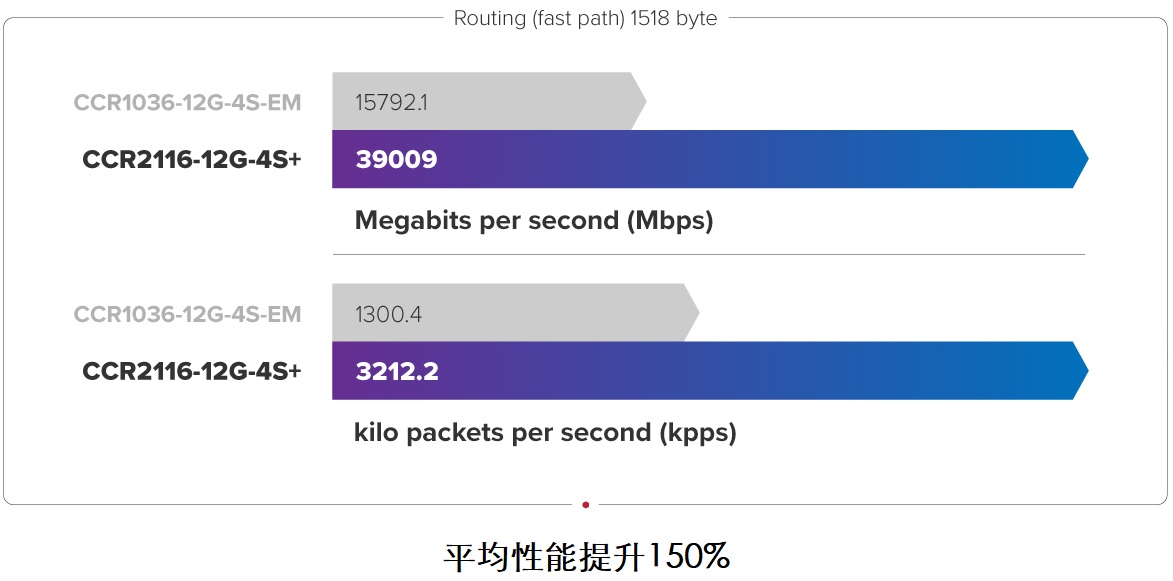Click the red dot indicator below the chart
The image size is (1173, 581).
586,505
